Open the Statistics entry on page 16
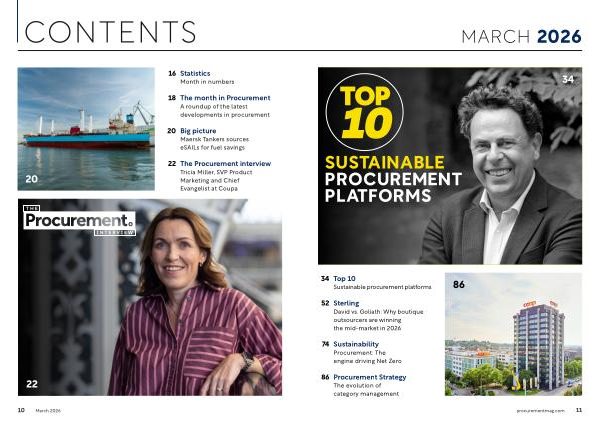600x424 pixels. pos(195,73)
